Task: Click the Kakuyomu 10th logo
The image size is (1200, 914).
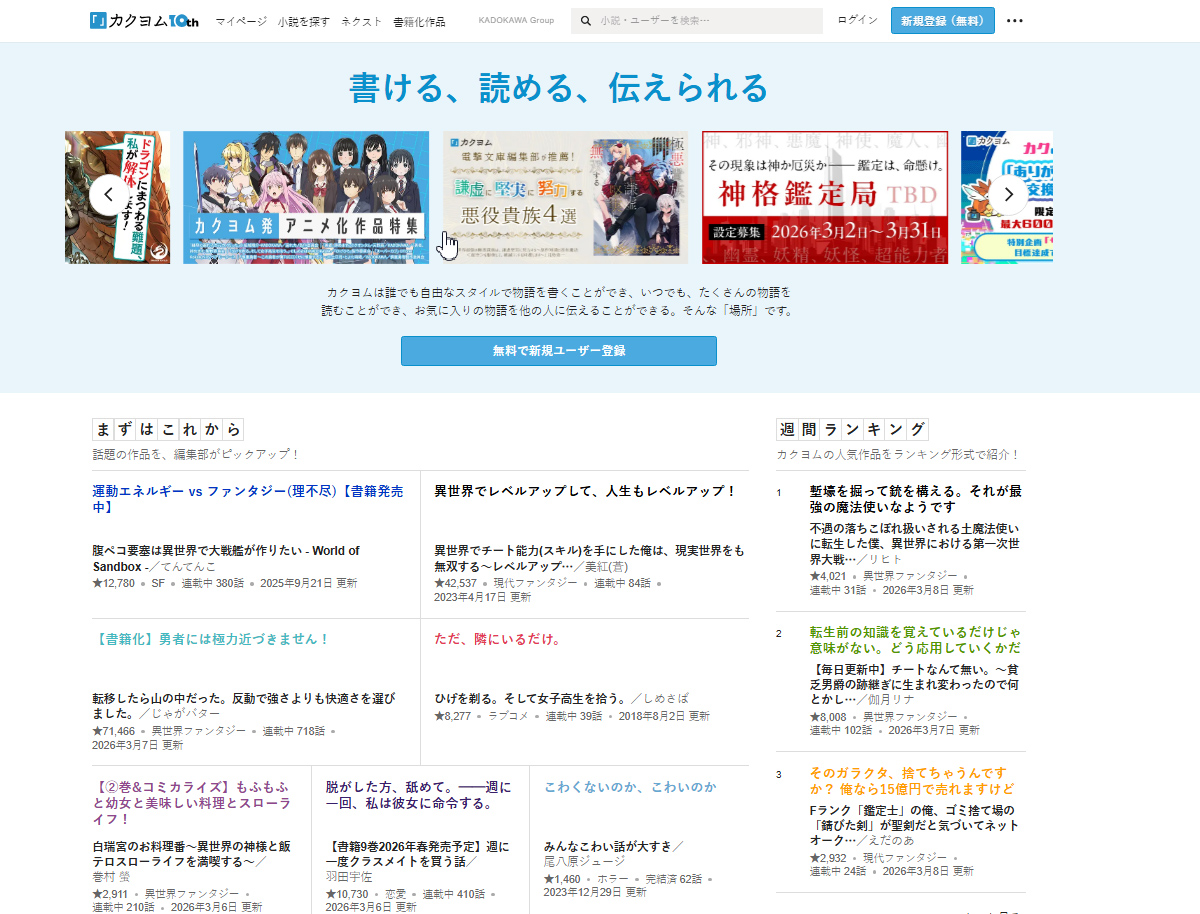Action: (146, 21)
